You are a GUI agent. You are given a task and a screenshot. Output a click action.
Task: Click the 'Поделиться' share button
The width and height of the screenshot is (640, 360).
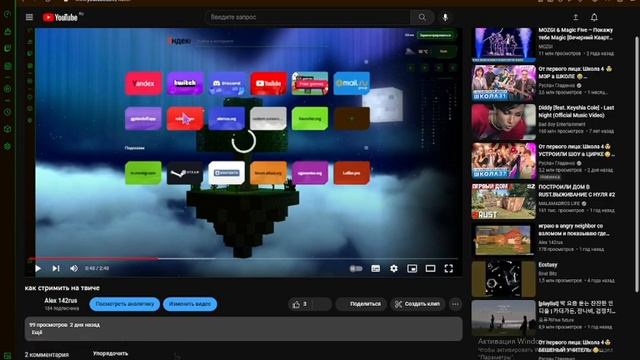point(361,304)
